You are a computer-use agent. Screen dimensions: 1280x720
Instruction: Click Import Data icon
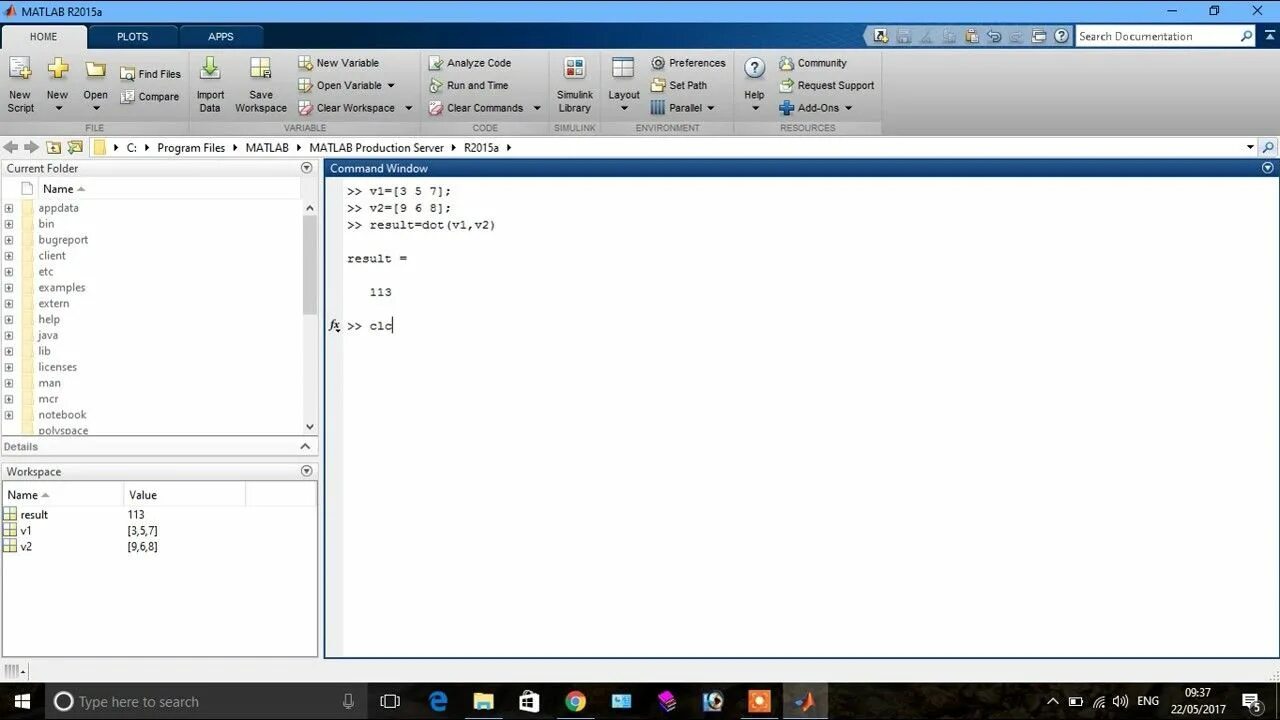coord(210,69)
